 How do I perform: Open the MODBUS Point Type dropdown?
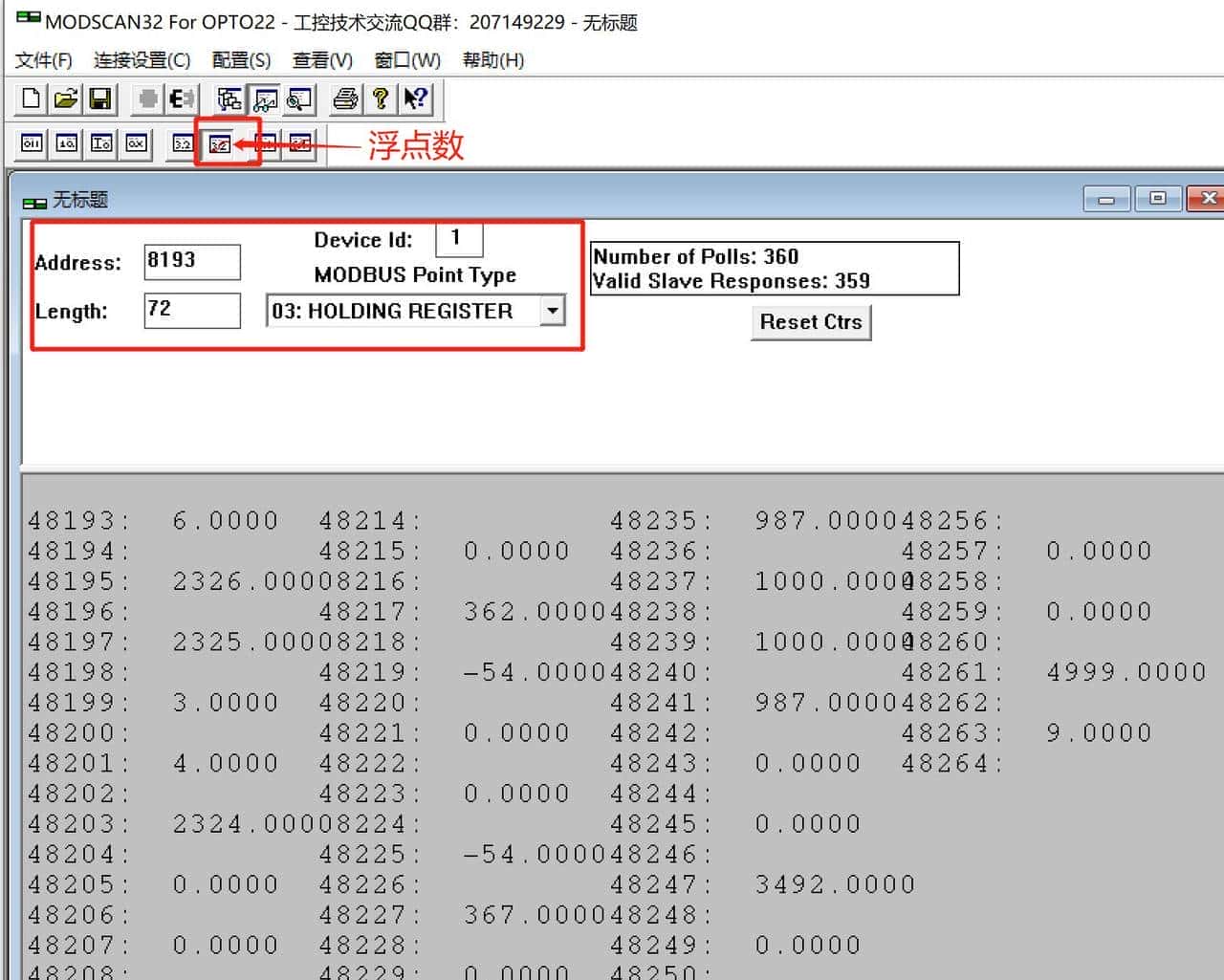pos(553,311)
